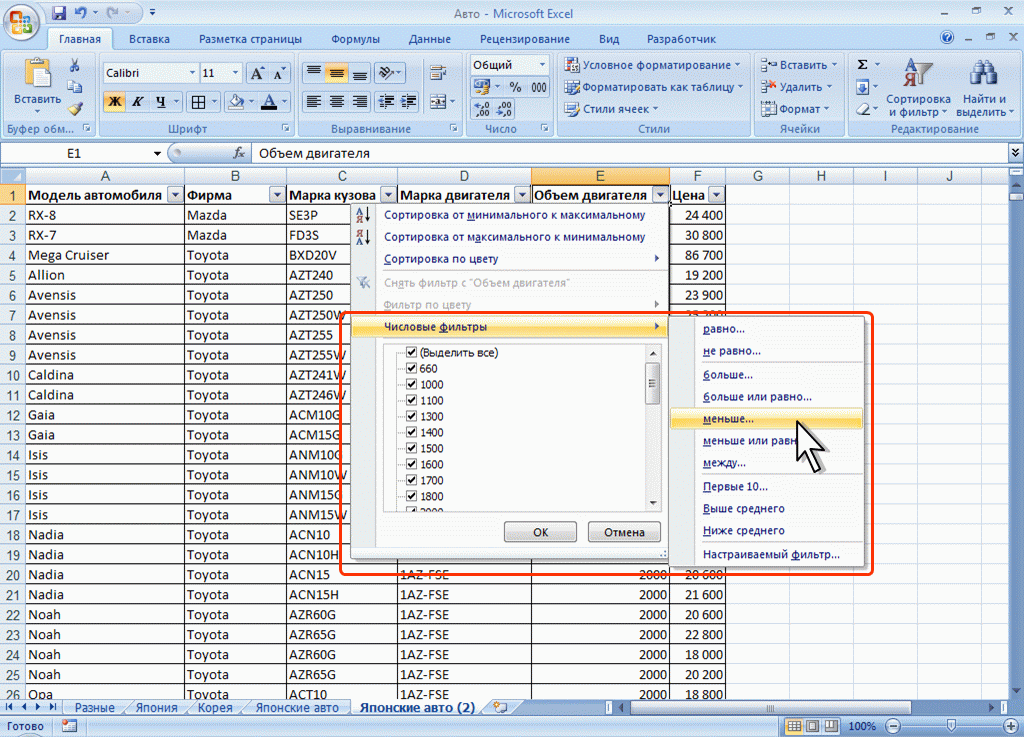Decrease font size button
The image size is (1024, 737).
coord(279,73)
